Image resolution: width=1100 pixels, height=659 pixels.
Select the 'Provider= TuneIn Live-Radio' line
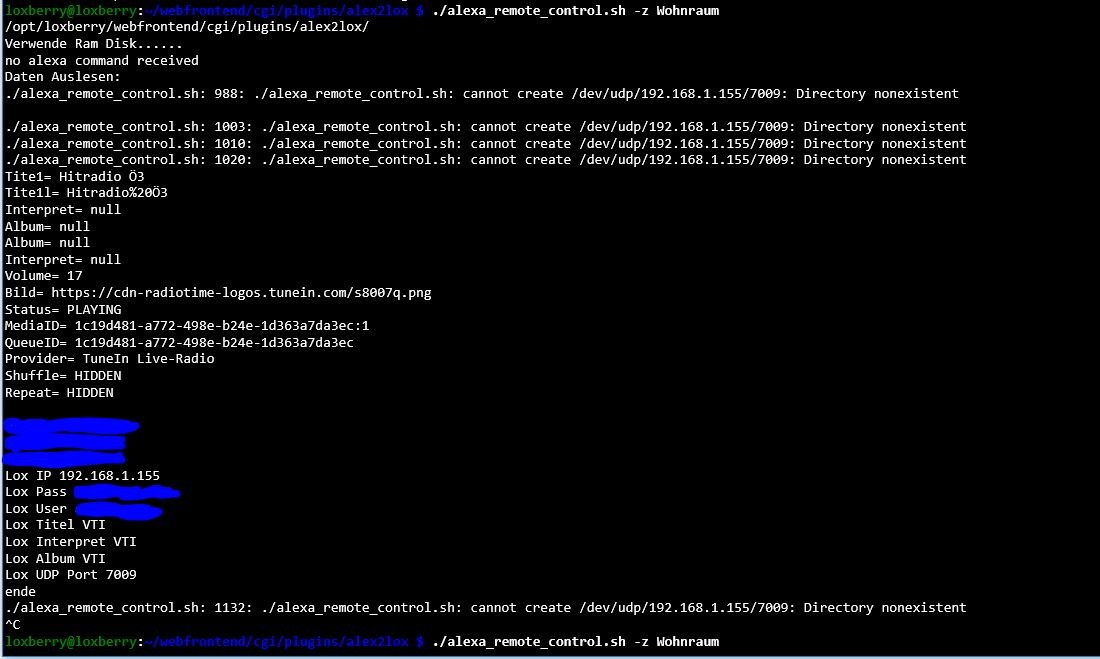click(x=109, y=359)
